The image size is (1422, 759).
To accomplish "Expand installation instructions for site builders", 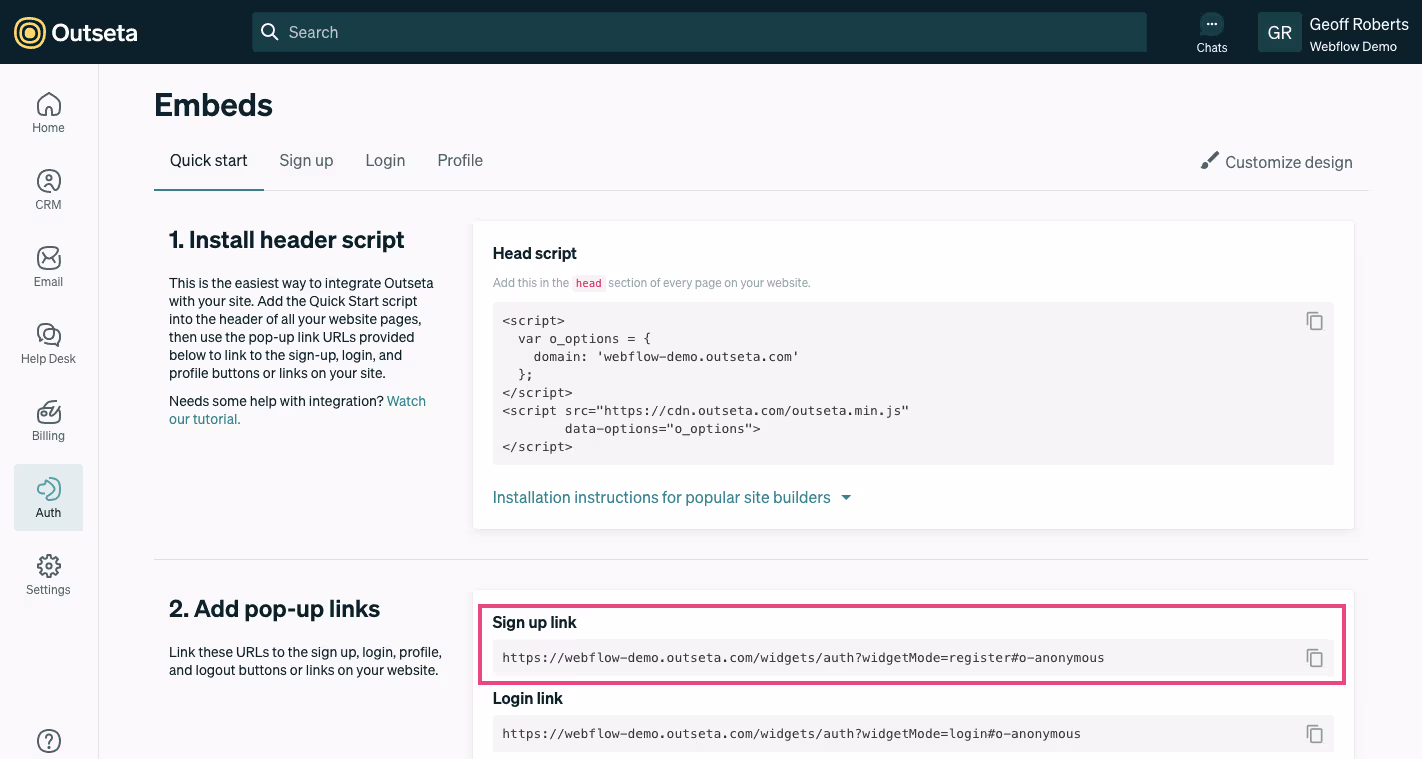I will pyautogui.click(x=672, y=497).
